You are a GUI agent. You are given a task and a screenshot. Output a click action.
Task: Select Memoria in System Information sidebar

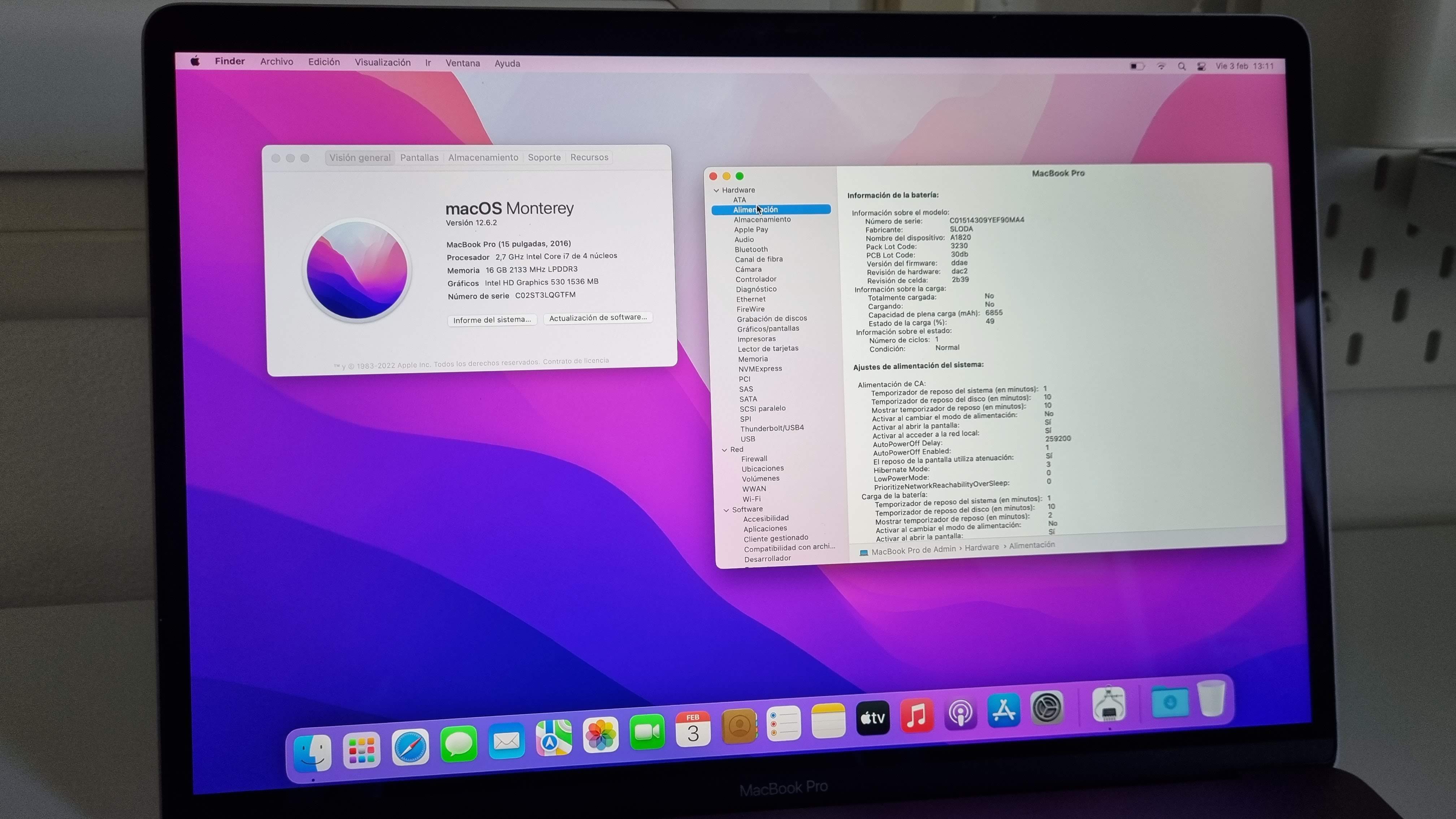[753, 359]
